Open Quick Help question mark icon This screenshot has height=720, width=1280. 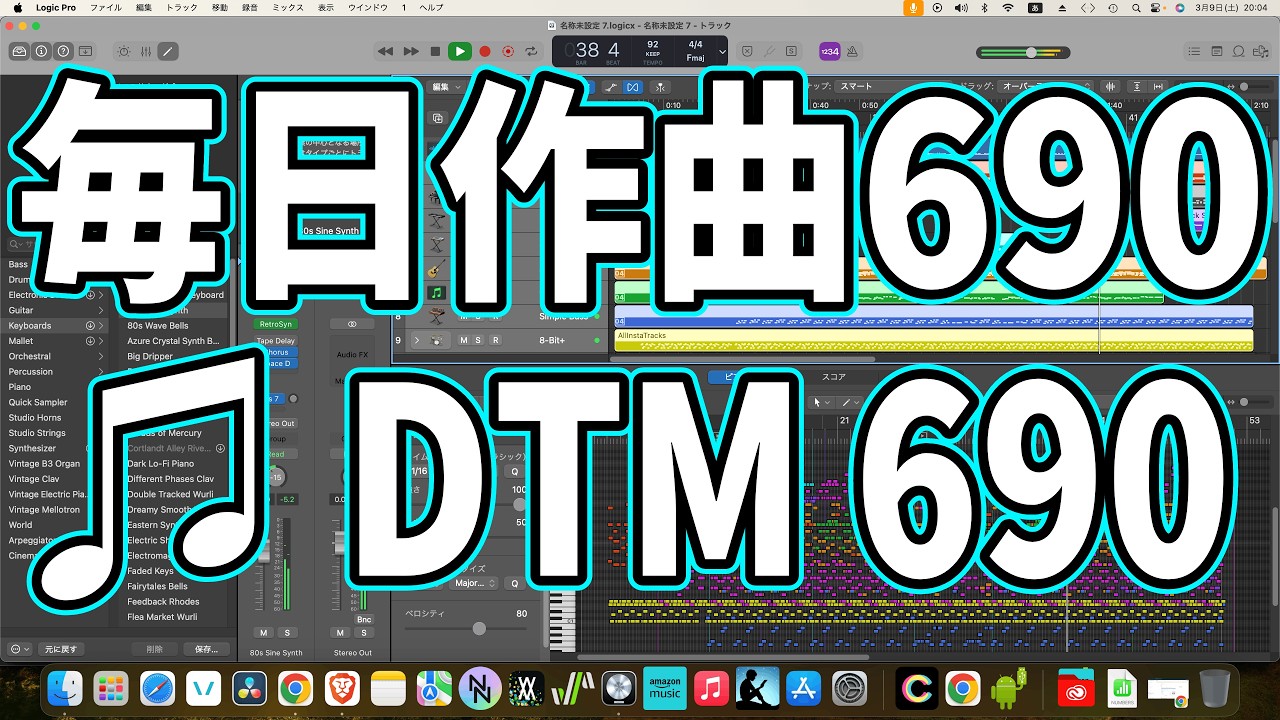pos(63,51)
